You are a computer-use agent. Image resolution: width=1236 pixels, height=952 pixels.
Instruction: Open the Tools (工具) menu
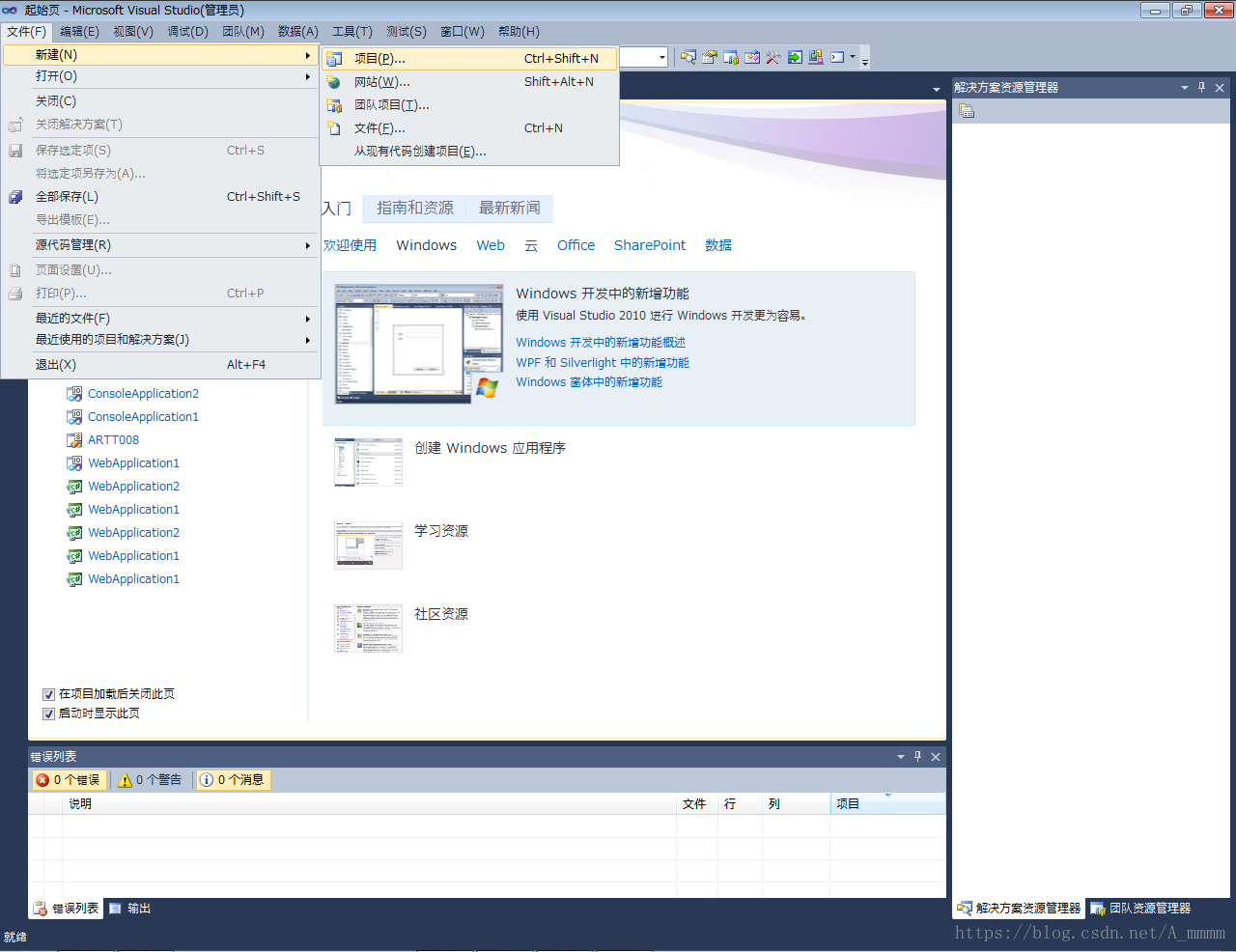(x=352, y=32)
